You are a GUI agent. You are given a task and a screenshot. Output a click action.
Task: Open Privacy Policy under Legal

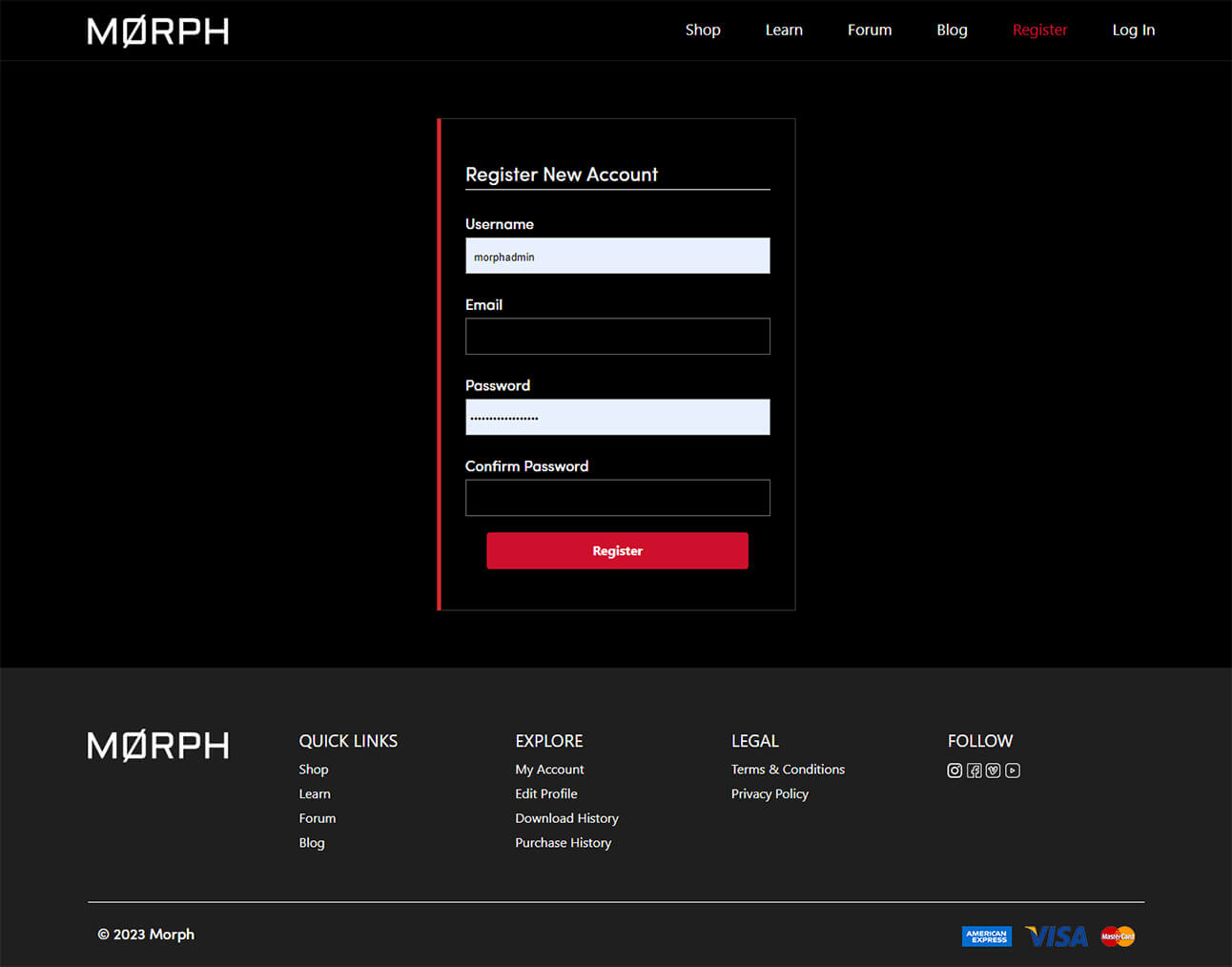click(770, 794)
